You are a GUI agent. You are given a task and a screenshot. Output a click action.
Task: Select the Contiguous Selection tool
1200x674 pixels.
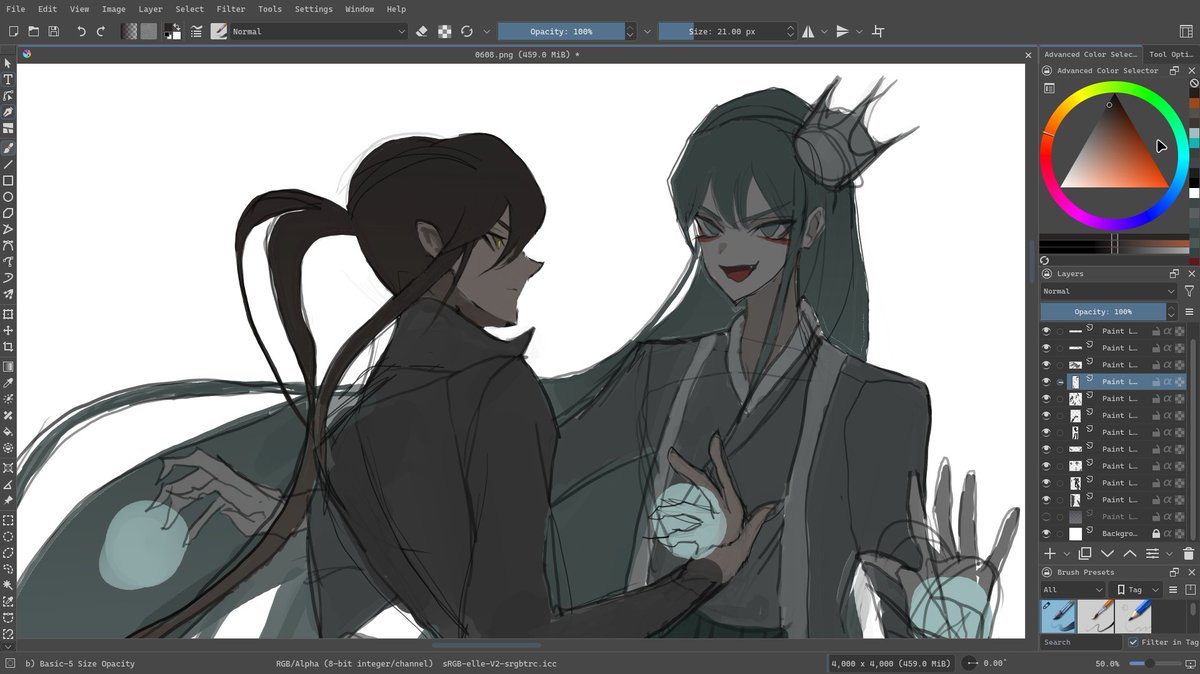tap(8, 584)
